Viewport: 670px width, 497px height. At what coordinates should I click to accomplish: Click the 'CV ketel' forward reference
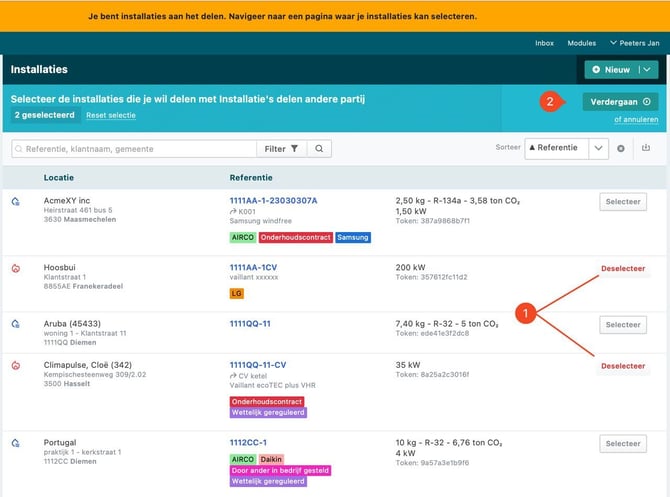(248, 376)
